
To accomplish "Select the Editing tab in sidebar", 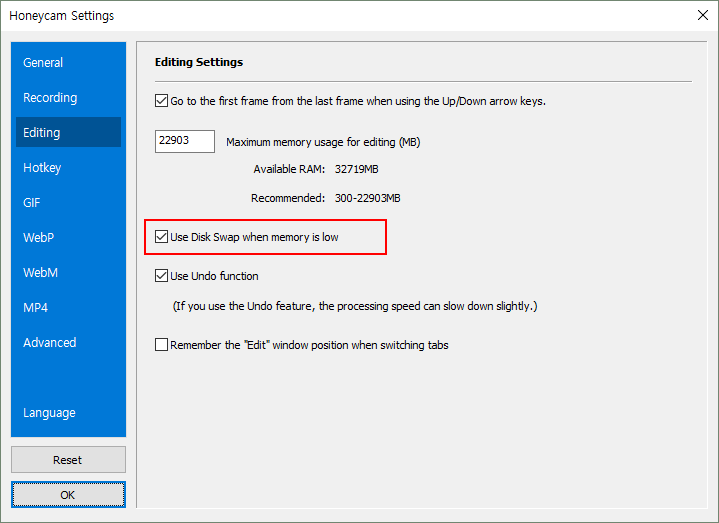I will 42,132.
